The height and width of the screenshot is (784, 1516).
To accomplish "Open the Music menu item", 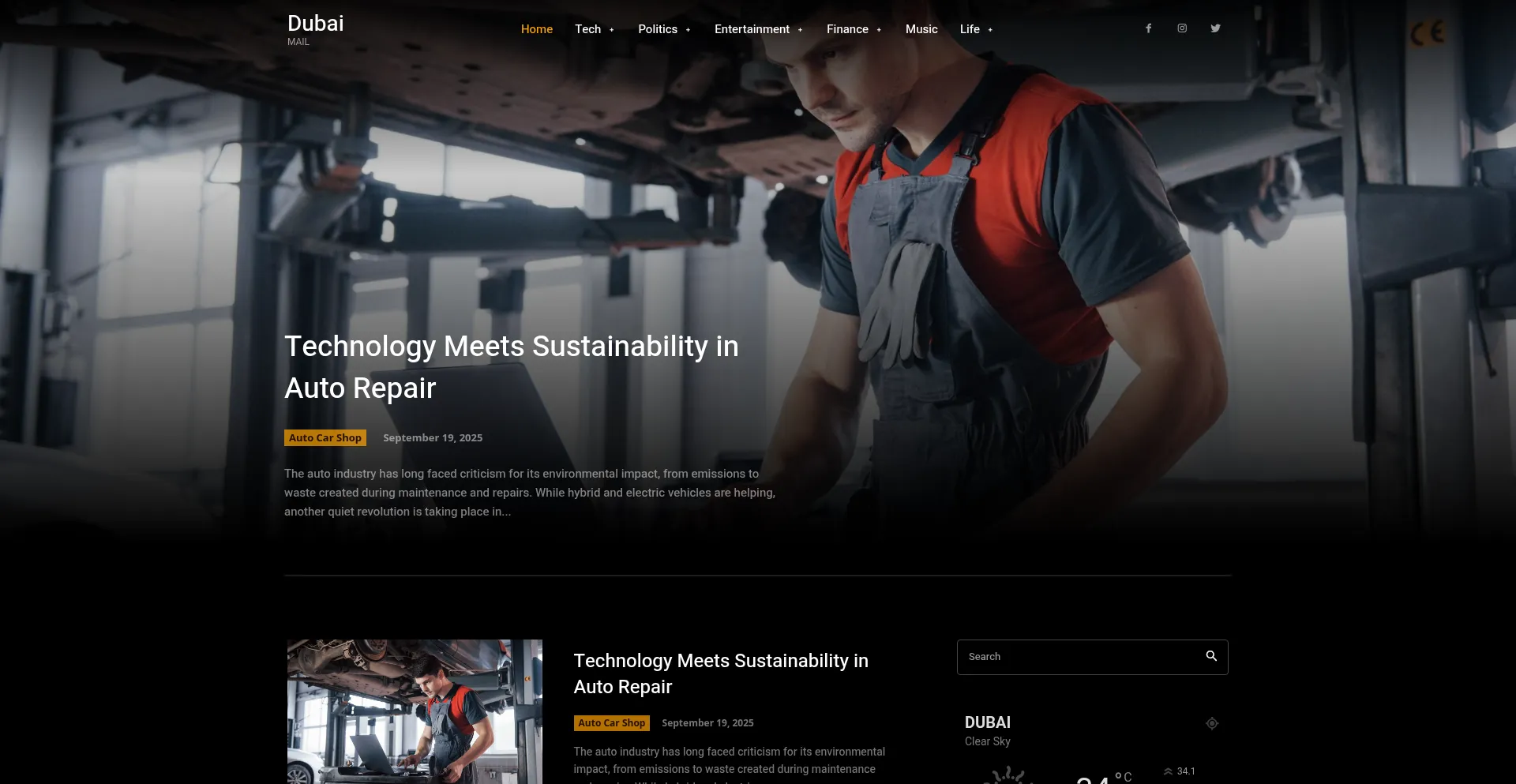I will (921, 29).
